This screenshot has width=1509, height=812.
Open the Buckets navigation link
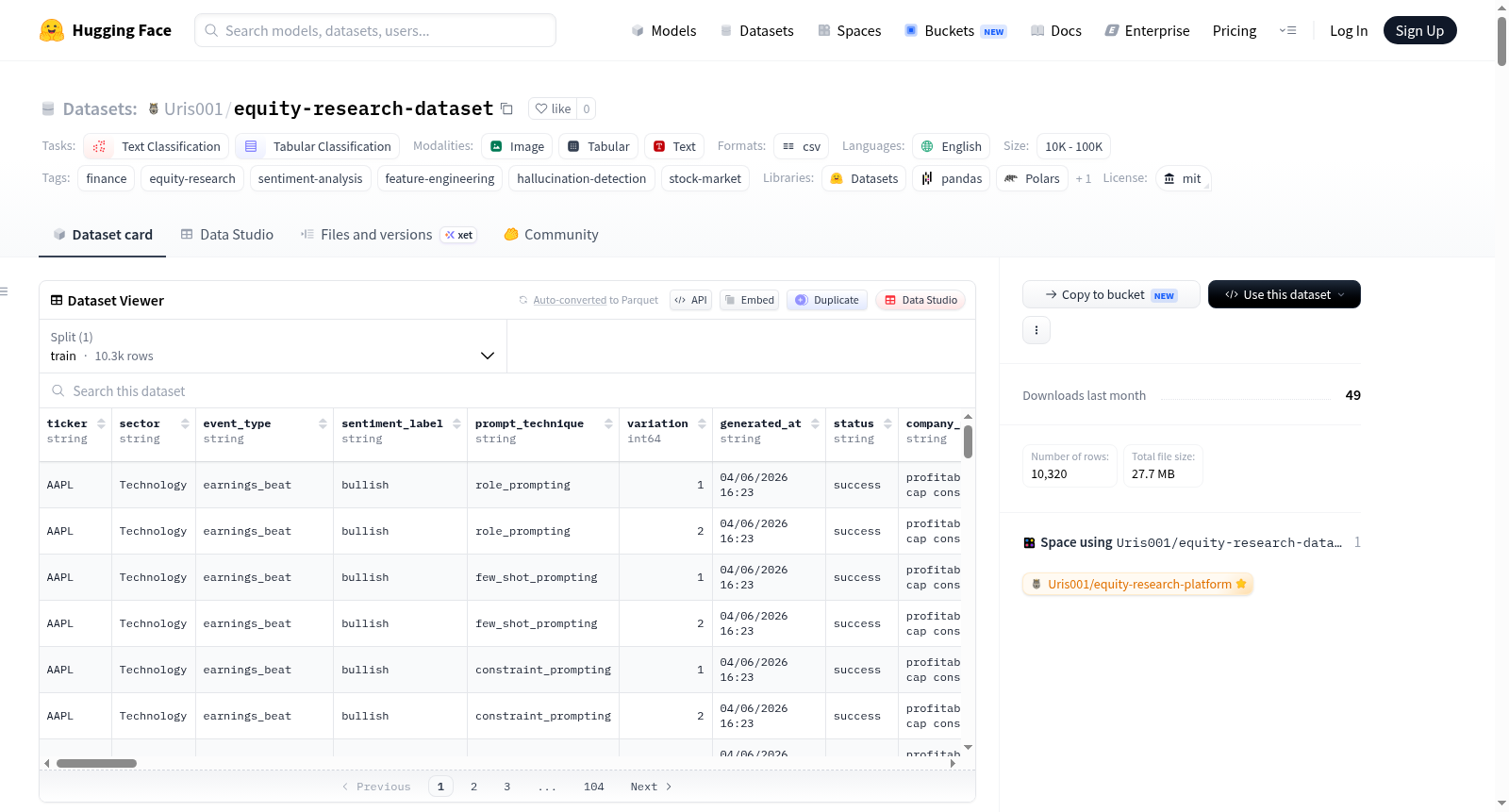click(955, 30)
